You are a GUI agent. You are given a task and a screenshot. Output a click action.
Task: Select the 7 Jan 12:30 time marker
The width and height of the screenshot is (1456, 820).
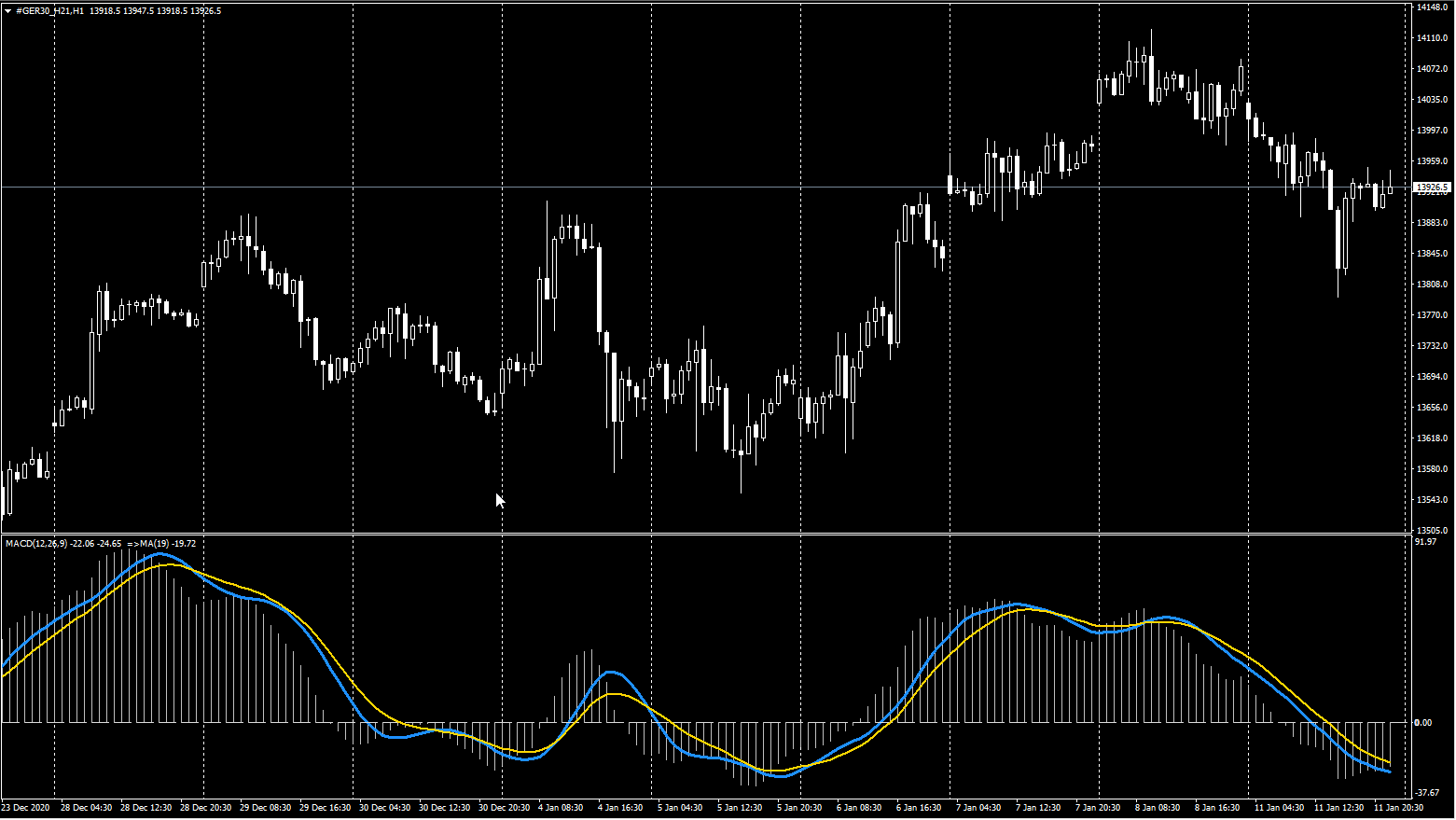[x=1038, y=808]
